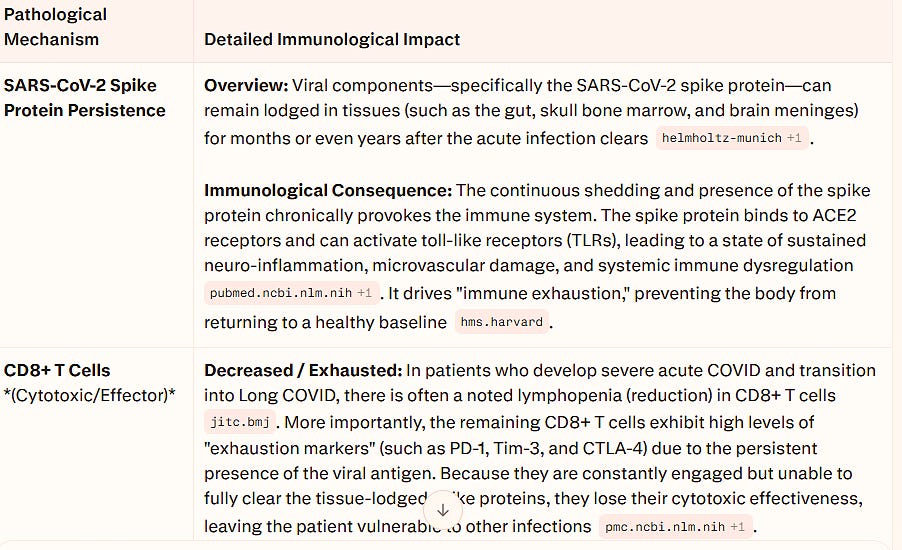Click the Detailed Immunological Impact column header
This screenshot has width=902, height=550.
(332, 39)
